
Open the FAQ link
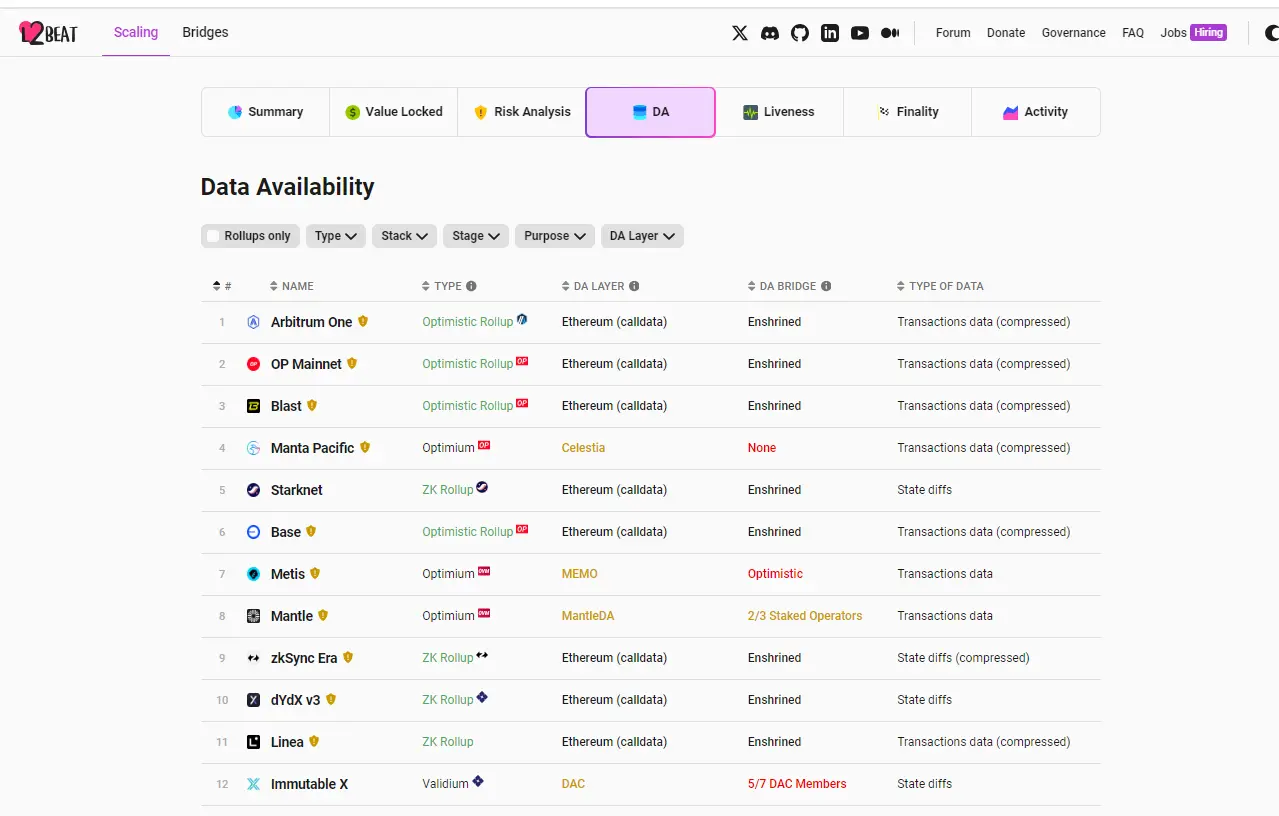(1133, 33)
